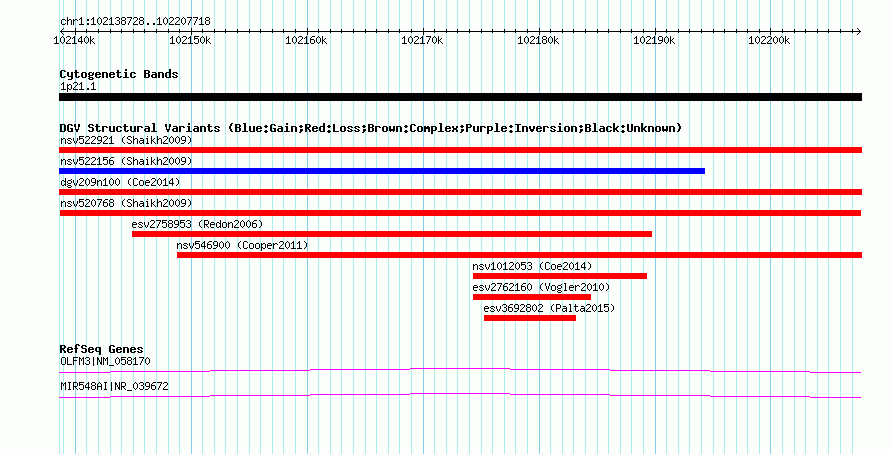Click the 102170k ruler tick label
Image resolution: width=890 pixels, height=454 pixels.
[x=422, y=40]
